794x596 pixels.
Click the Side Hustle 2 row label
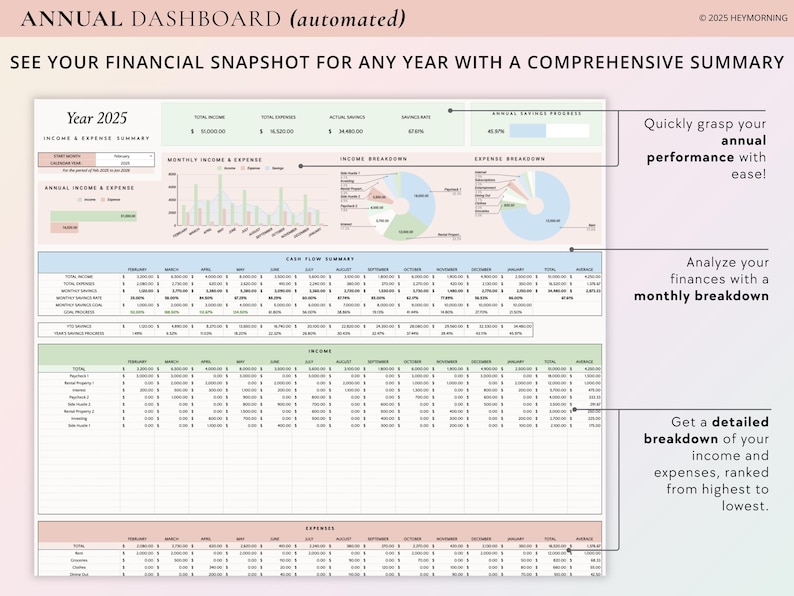point(79,405)
